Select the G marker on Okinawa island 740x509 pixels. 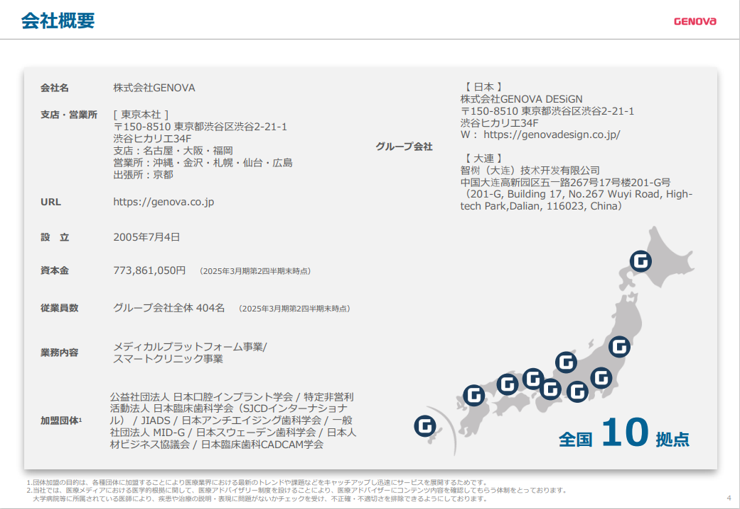(x=425, y=426)
